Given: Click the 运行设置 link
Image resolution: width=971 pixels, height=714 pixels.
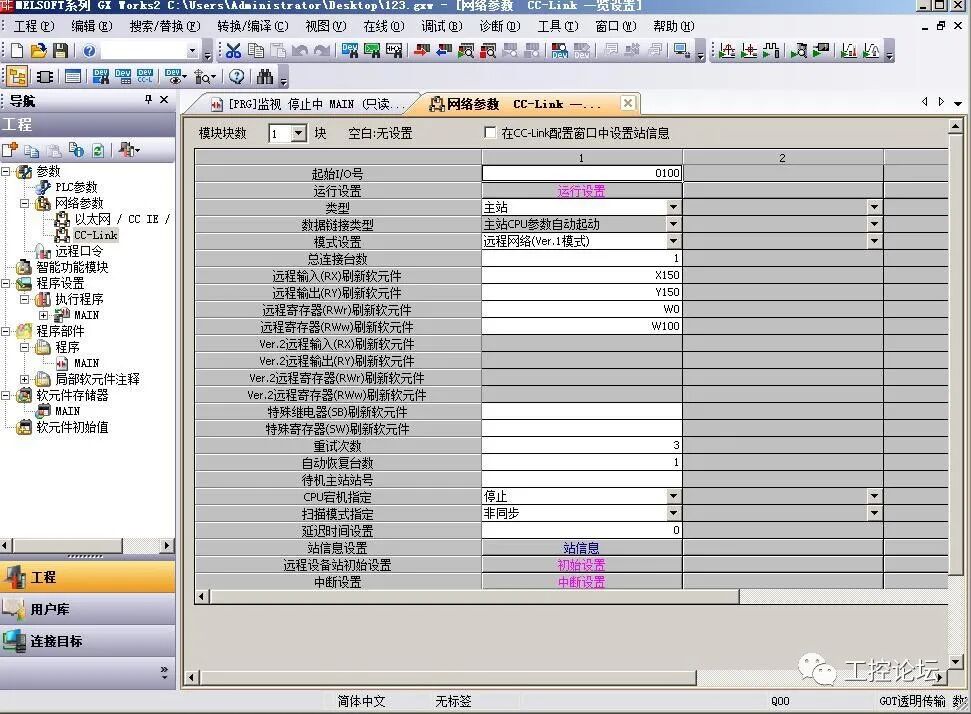Looking at the screenshot, I should coord(581,191).
